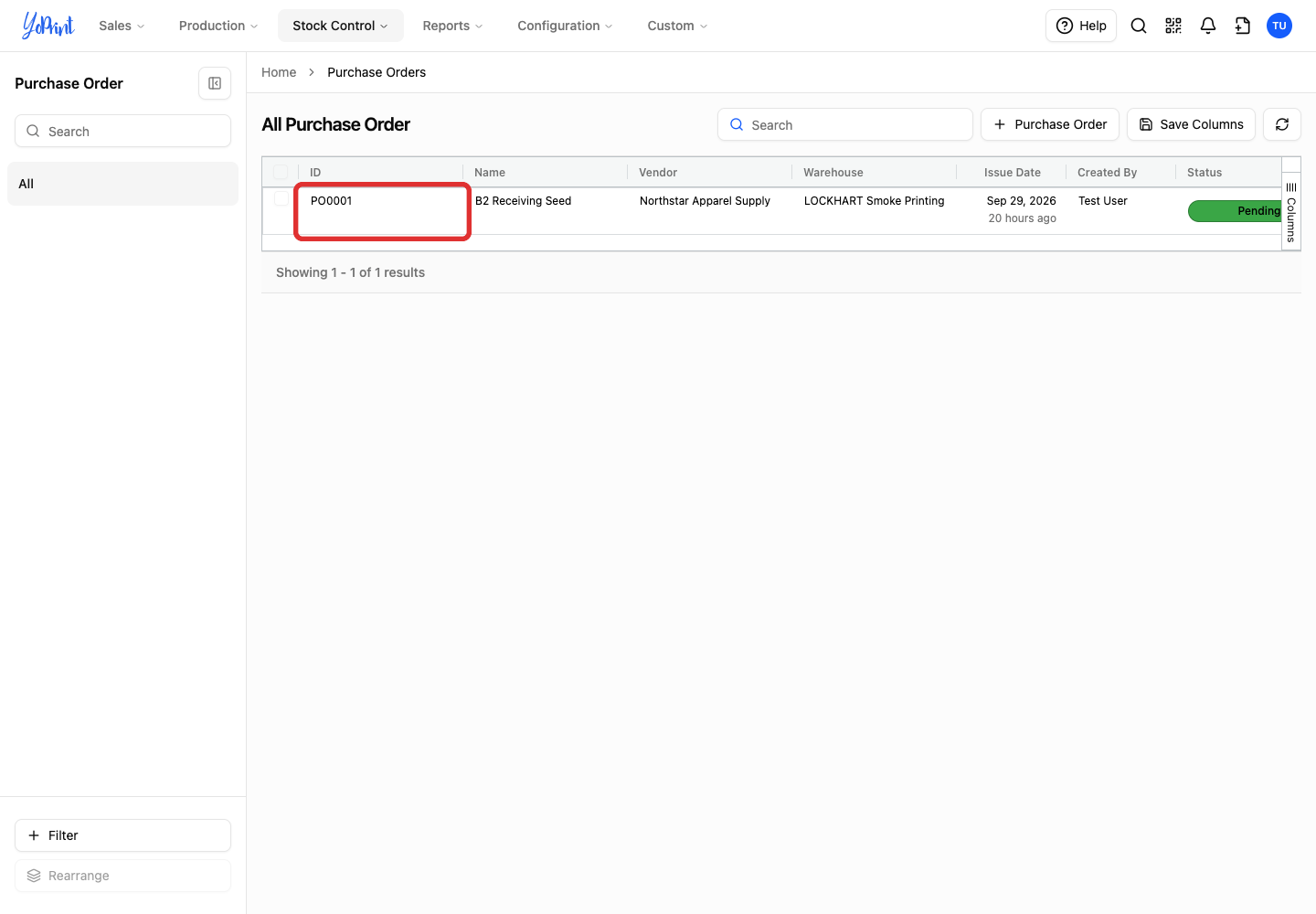This screenshot has height=914, width=1316.
Task: Create a new Purchase Order
Action: pos(1049,124)
